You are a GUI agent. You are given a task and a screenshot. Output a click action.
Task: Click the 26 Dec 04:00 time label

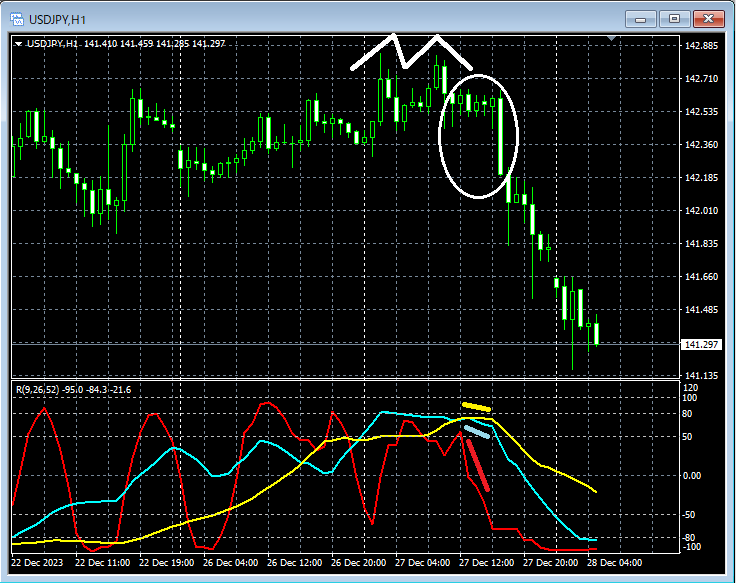click(230, 563)
